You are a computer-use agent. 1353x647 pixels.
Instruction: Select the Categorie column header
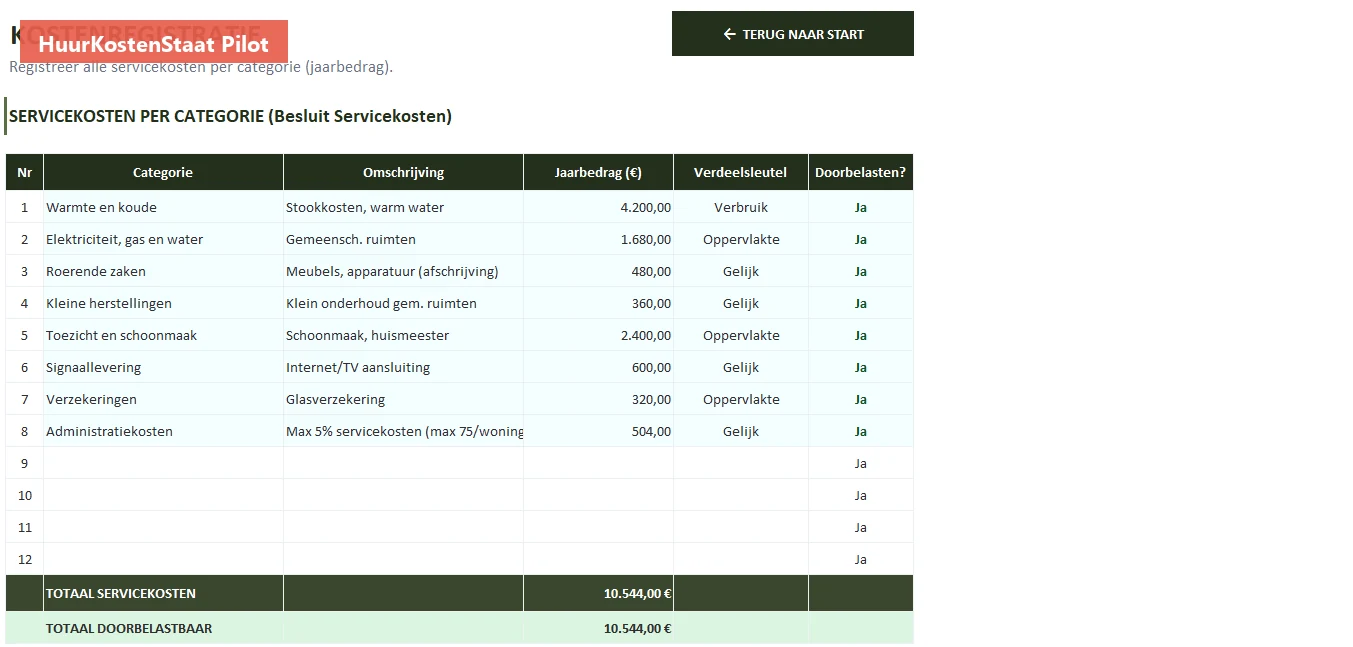163,172
